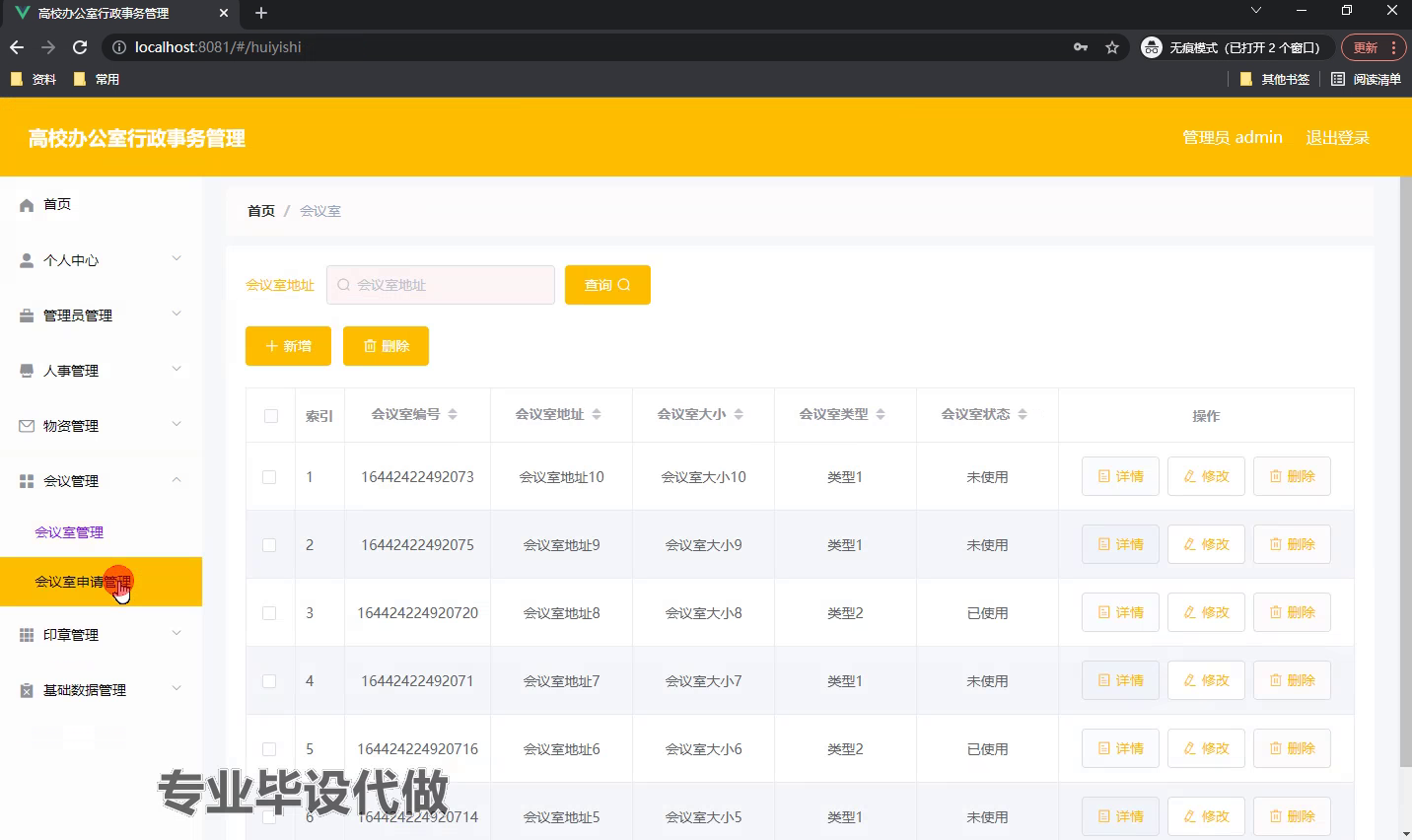This screenshot has width=1412, height=840.
Task: Click the 个人中心 person icon
Action: [x=27, y=260]
